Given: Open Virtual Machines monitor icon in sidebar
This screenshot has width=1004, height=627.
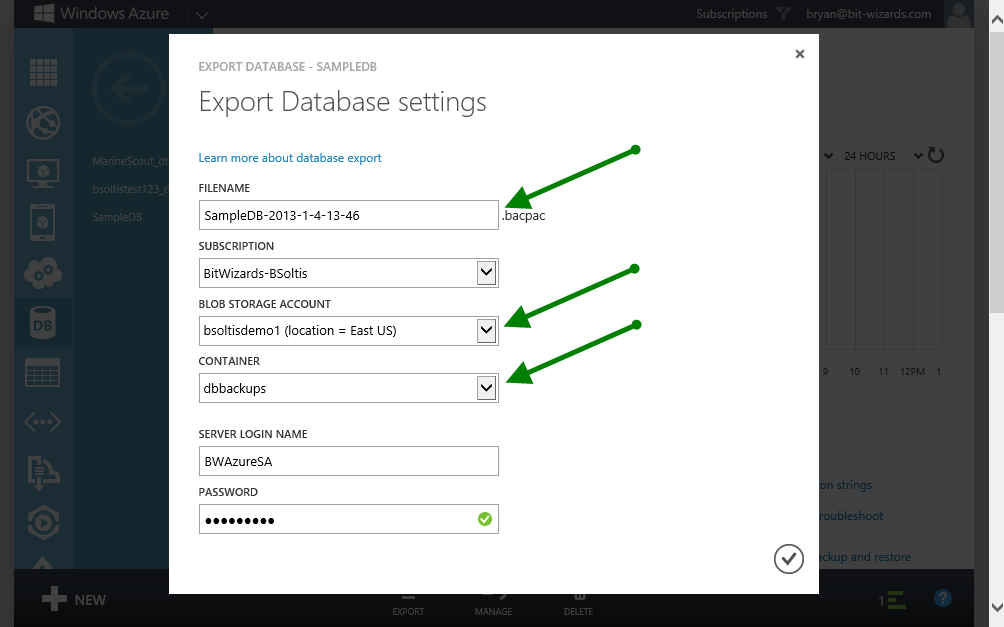Looking at the screenshot, I should (x=44, y=173).
